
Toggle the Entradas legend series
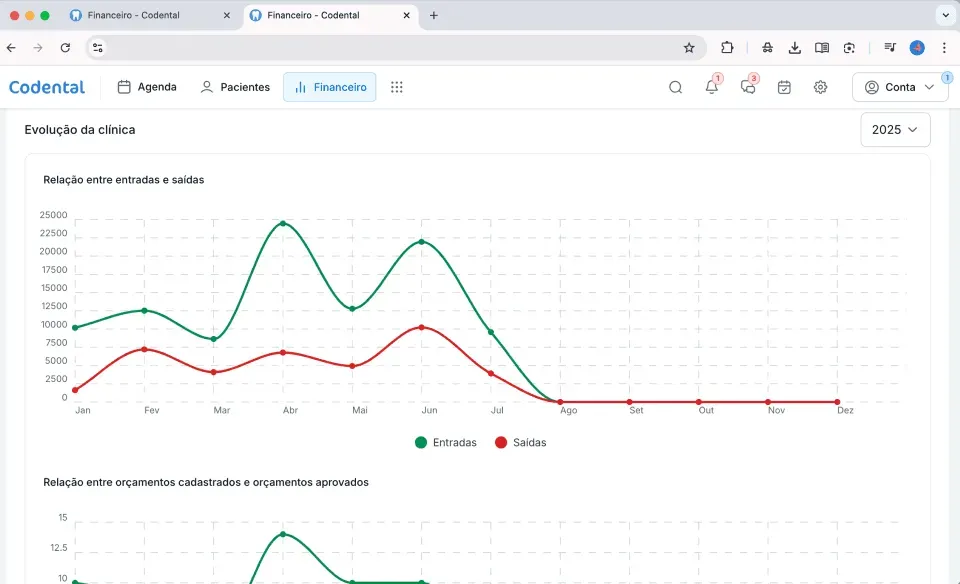click(x=446, y=443)
